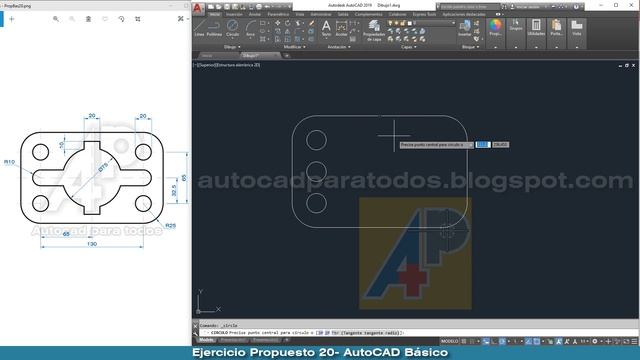Open the Propiedades color wheel panel

tap(496, 28)
